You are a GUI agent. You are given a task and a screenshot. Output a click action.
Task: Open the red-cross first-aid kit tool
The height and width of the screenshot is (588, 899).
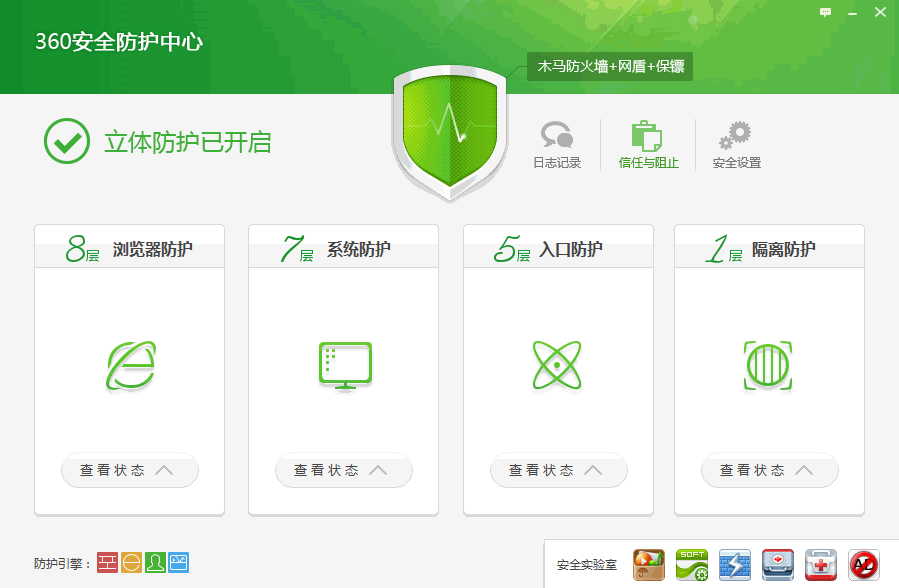pyautogui.click(x=821, y=565)
